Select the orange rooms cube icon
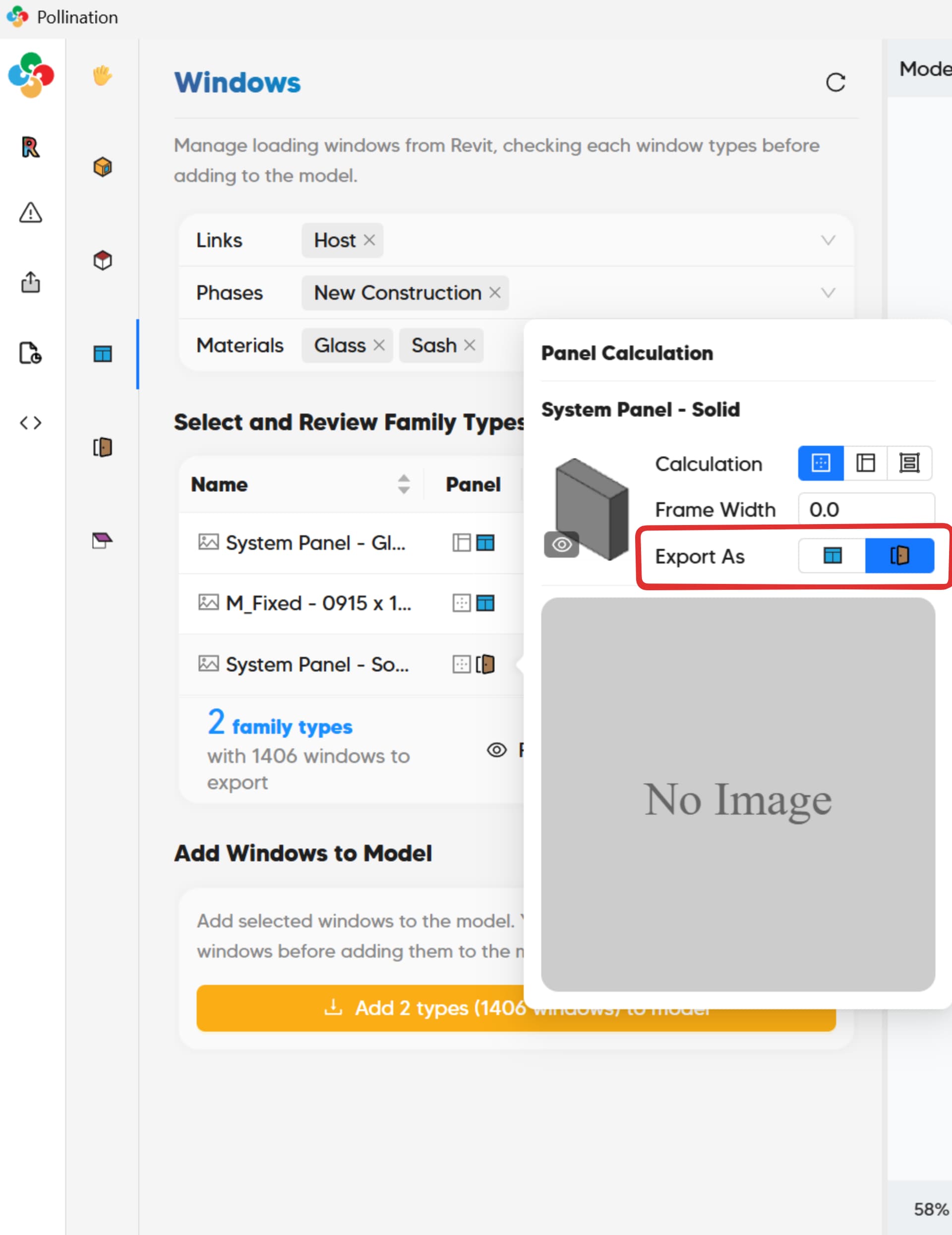The image size is (952, 1235). (x=102, y=167)
